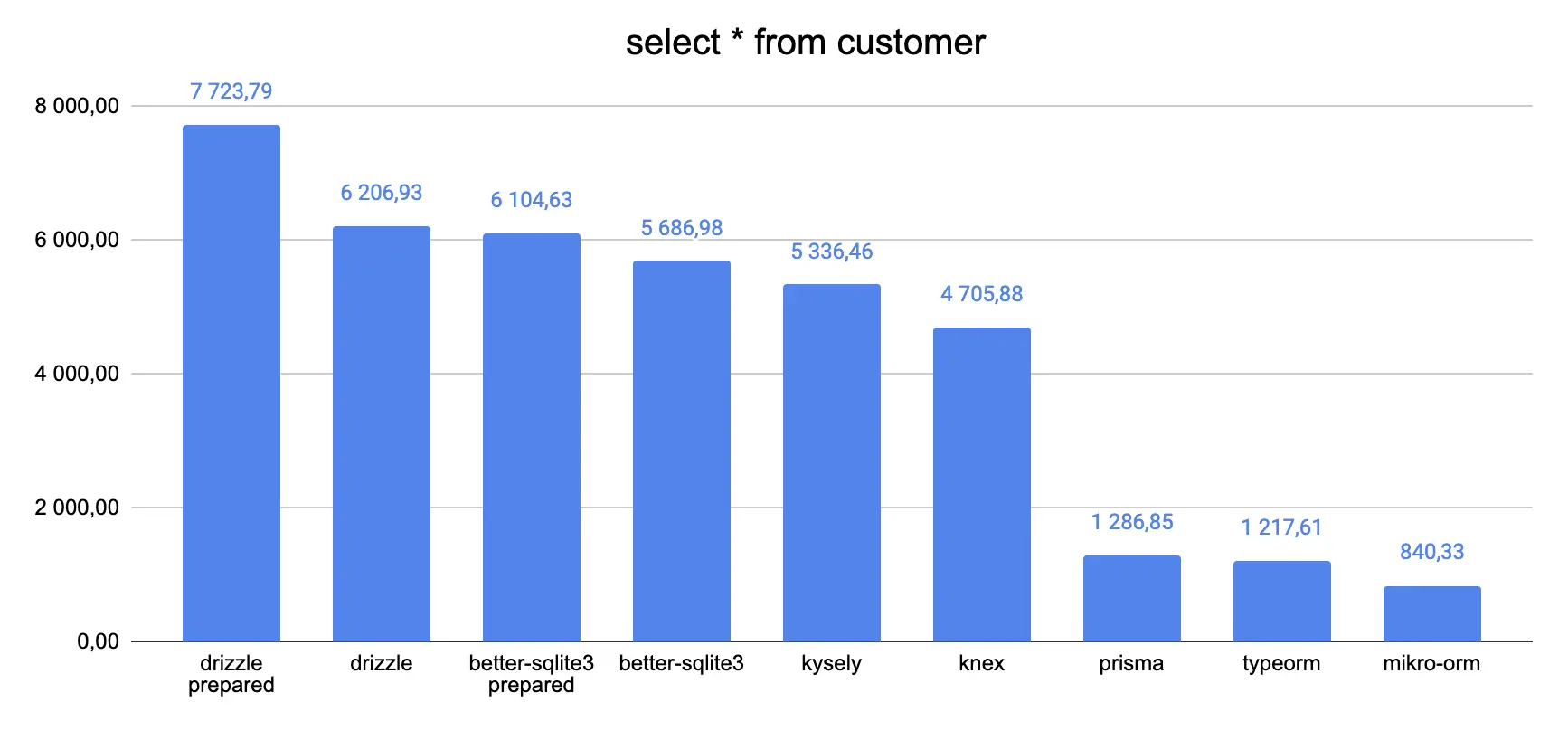
Task: Select the typeorm bar
Action: pyautogui.click(x=1282, y=601)
